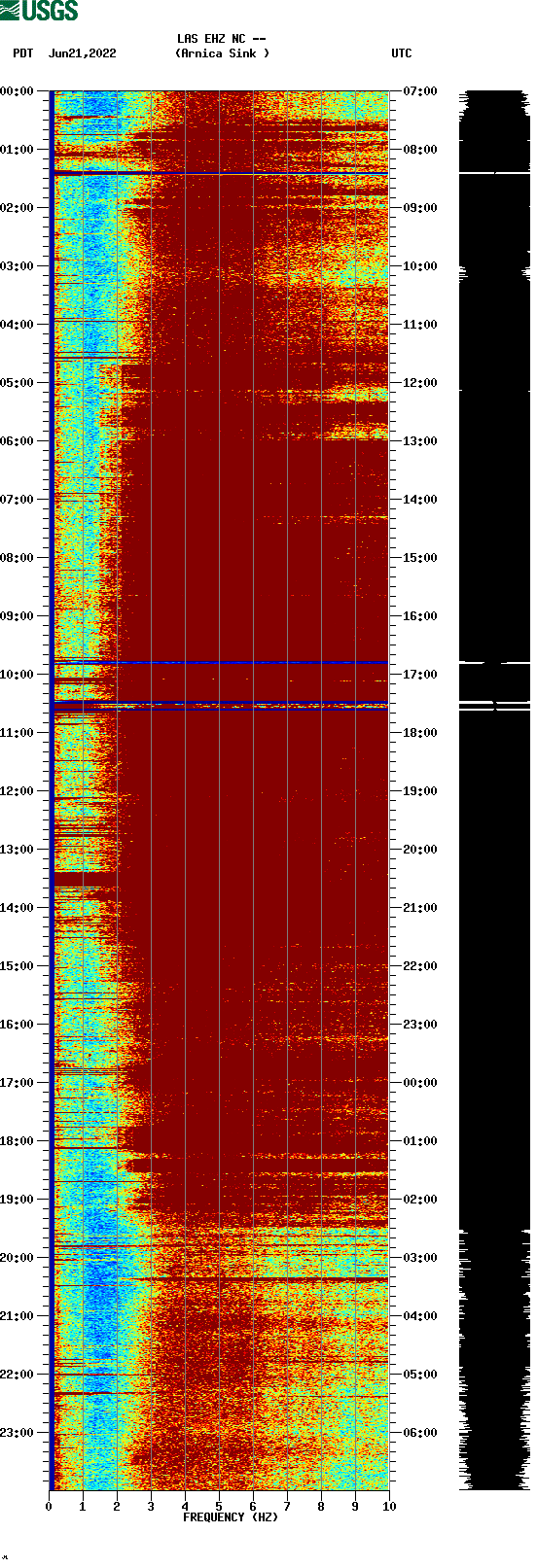537x1568 pixels.
Task: Click the date 'Jun21,2022'
Action: point(83,53)
